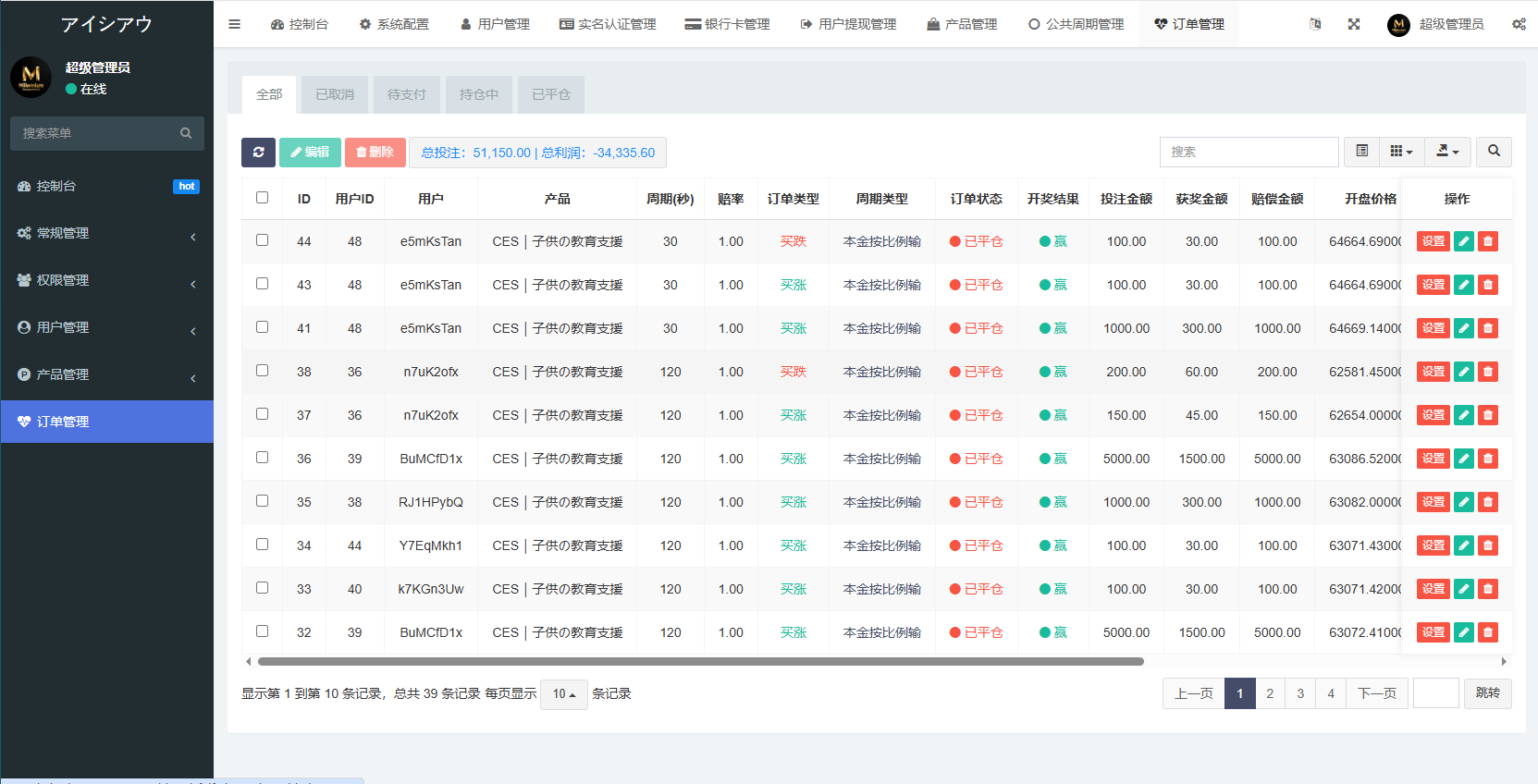Check the row checkbox for order 43
Image resolution: width=1538 pixels, height=784 pixels.
click(263, 284)
